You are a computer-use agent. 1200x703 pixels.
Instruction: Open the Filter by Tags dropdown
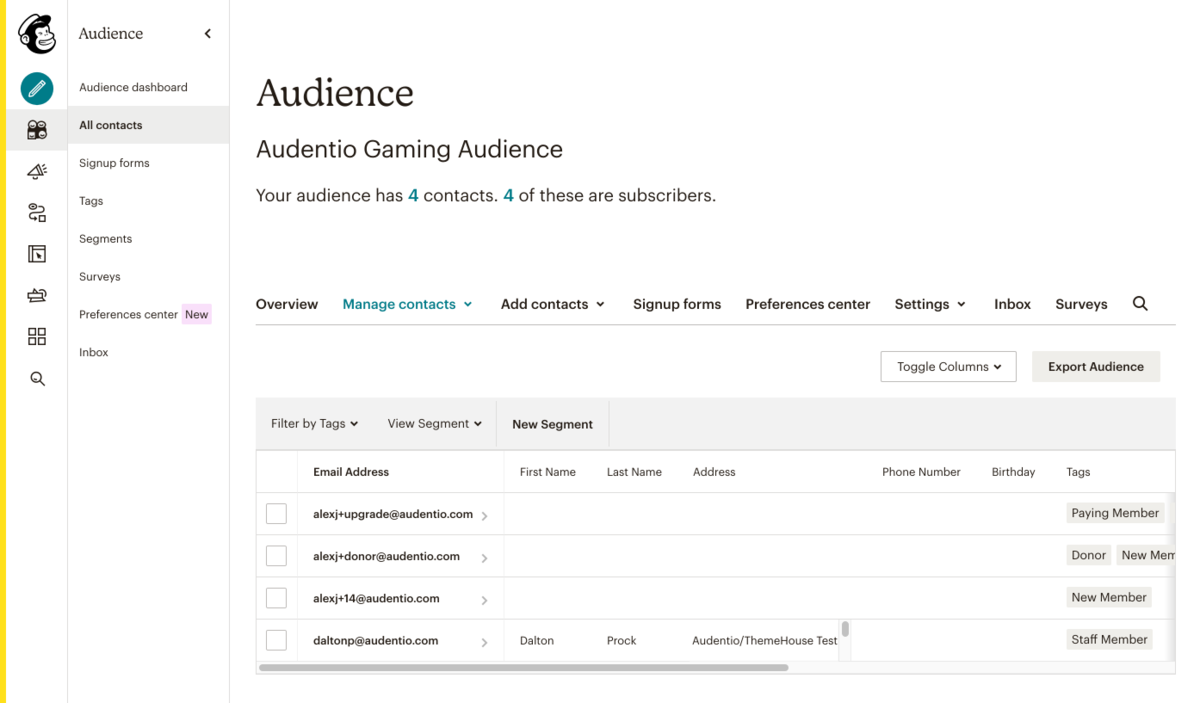[x=314, y=424]
